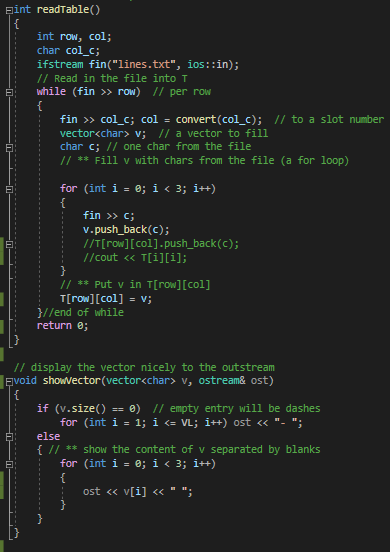Click '// empty entry will be dashes' comment
The height and width of the screenshot is (552, 390).
[237, 408]
